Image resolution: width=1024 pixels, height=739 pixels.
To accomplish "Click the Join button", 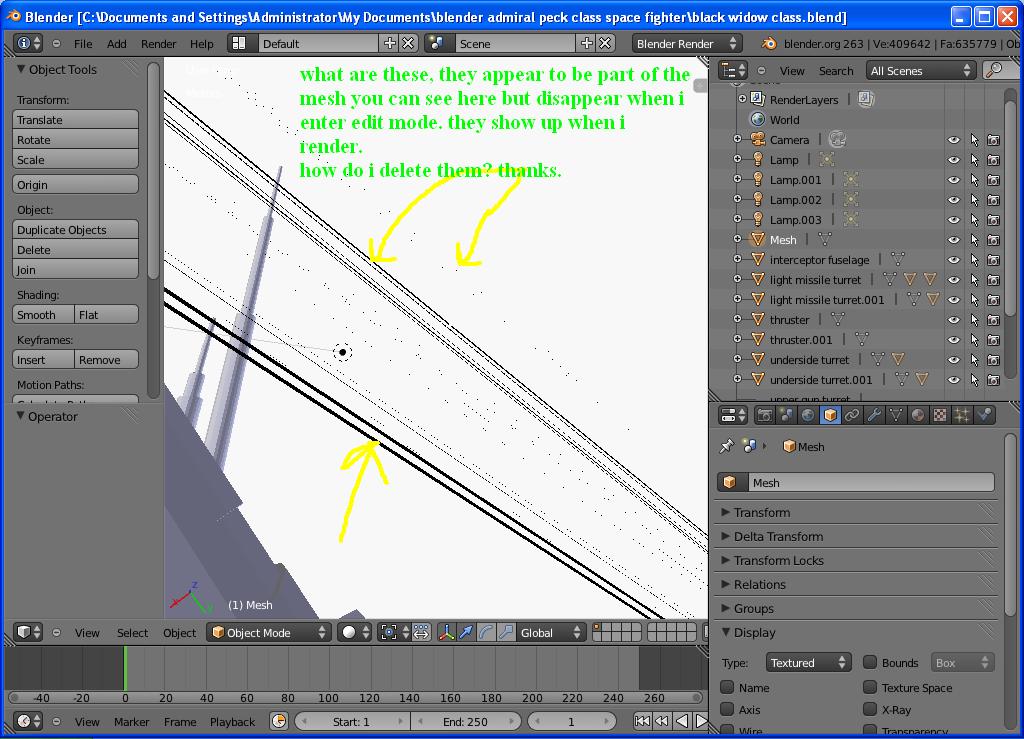I will (75, 270).
